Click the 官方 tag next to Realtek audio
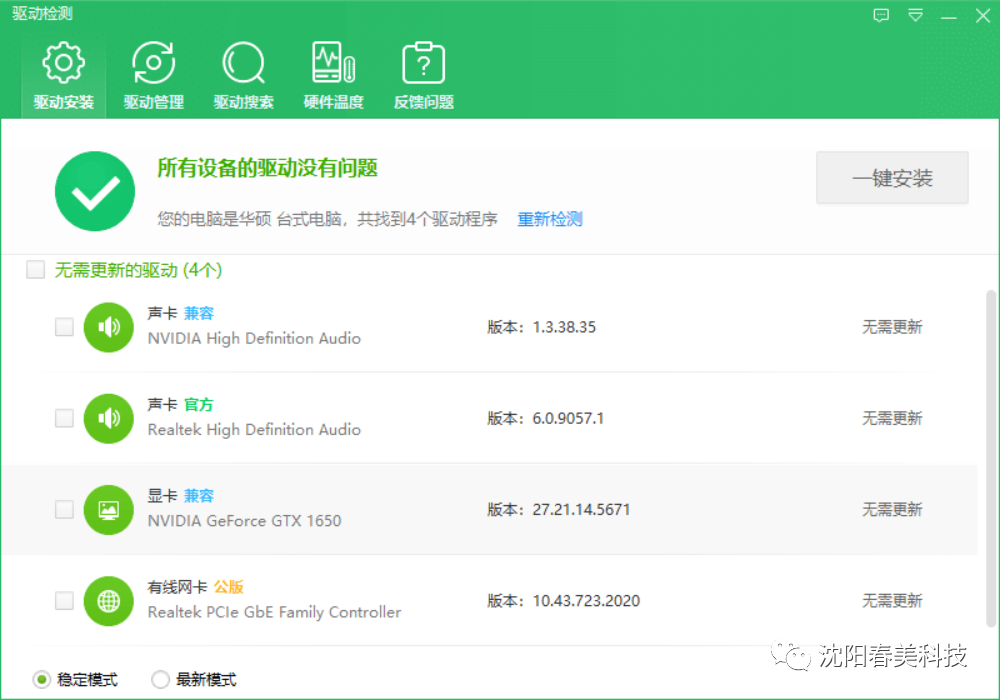The width and height of the screenshot is (1000, 700). (x=197, y=404)
